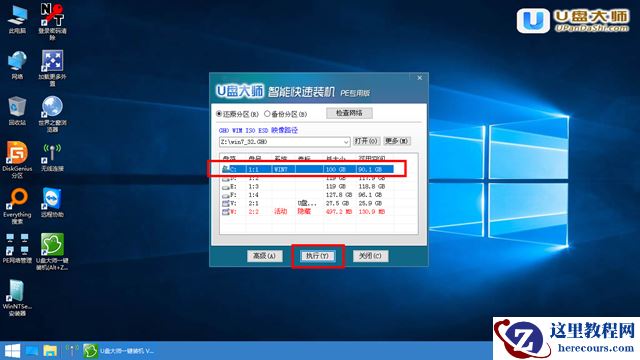Open the 此电脑 desktop icon

click(x=17, y=19)
